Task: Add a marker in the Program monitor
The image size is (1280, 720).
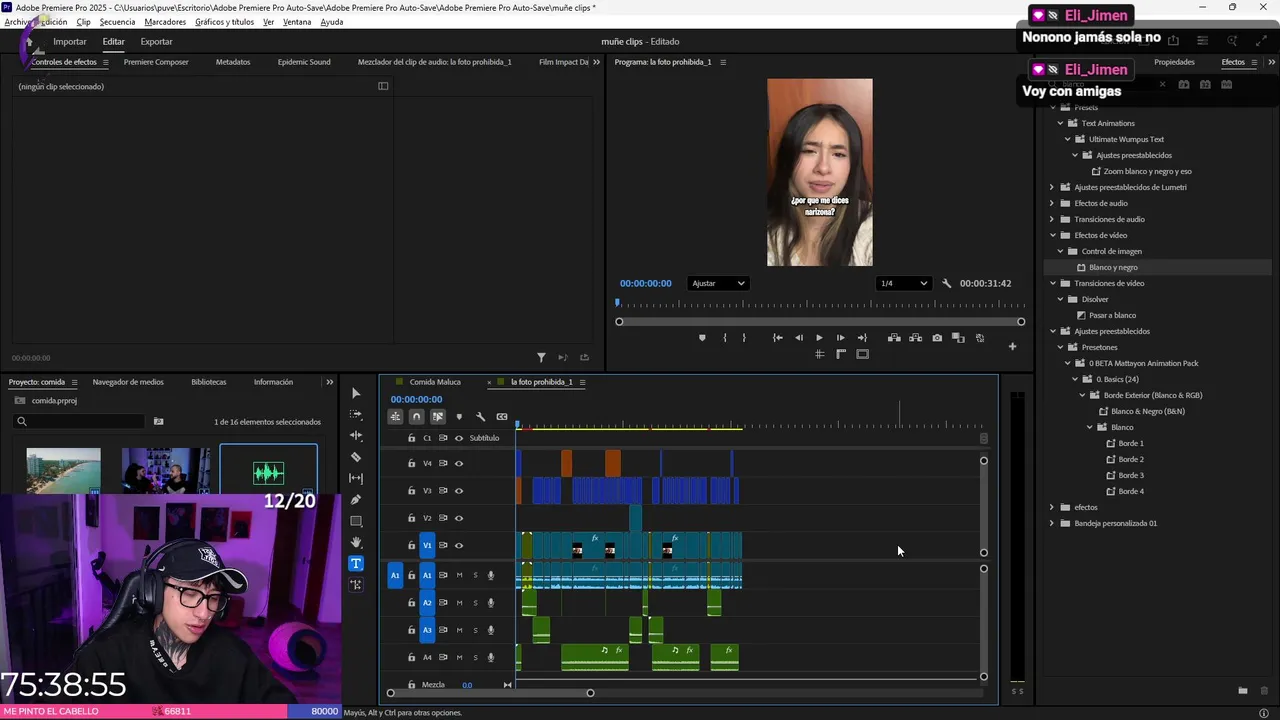Action: (x=702, y=338)
